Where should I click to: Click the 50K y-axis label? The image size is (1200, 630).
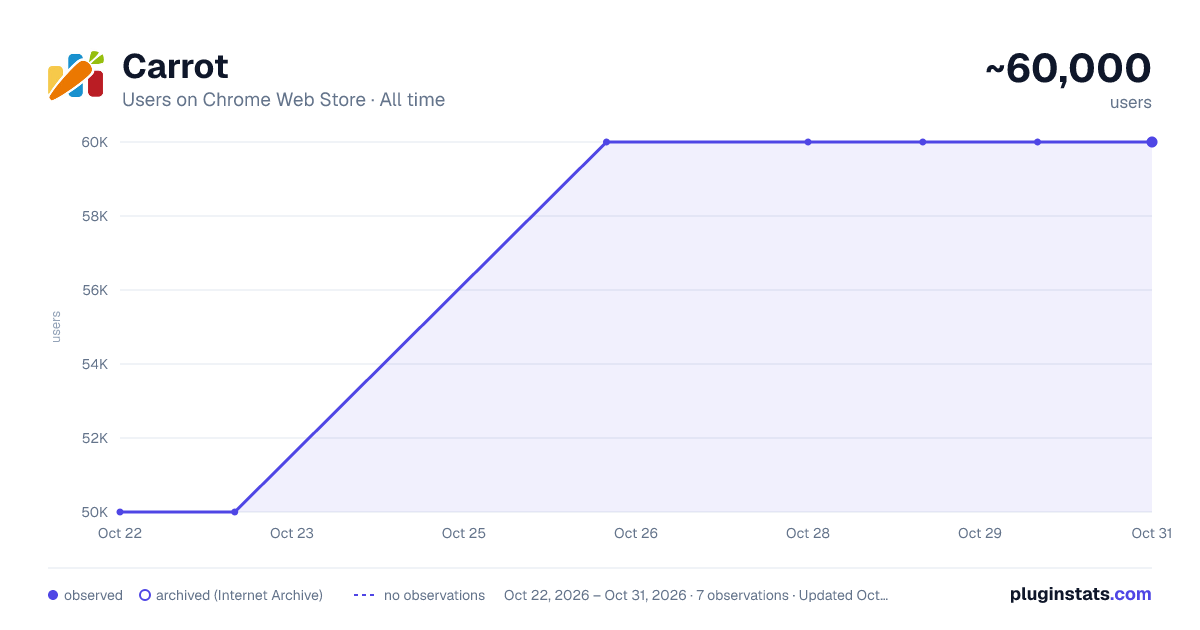click(x=95, y=512)
